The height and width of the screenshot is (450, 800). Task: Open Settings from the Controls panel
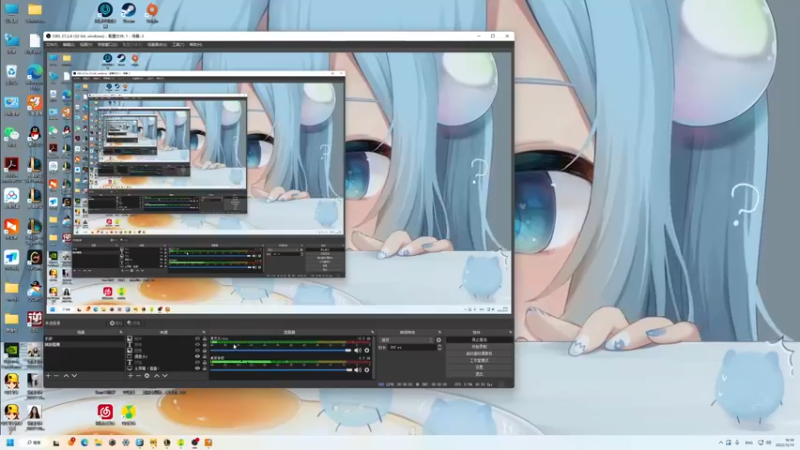point(480,367)
